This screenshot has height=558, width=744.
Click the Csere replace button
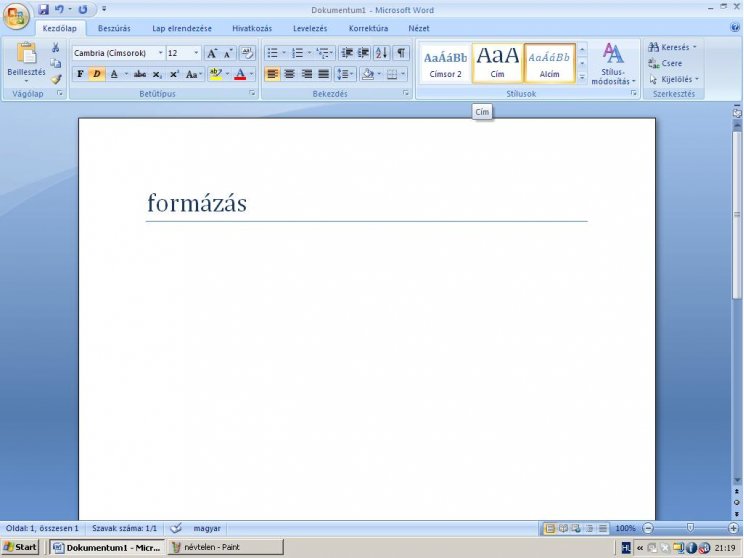click(x=665, y=63)
